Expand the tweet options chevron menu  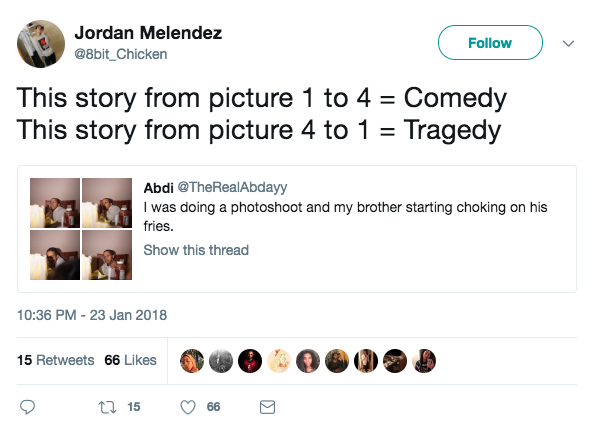coord(569,43)
